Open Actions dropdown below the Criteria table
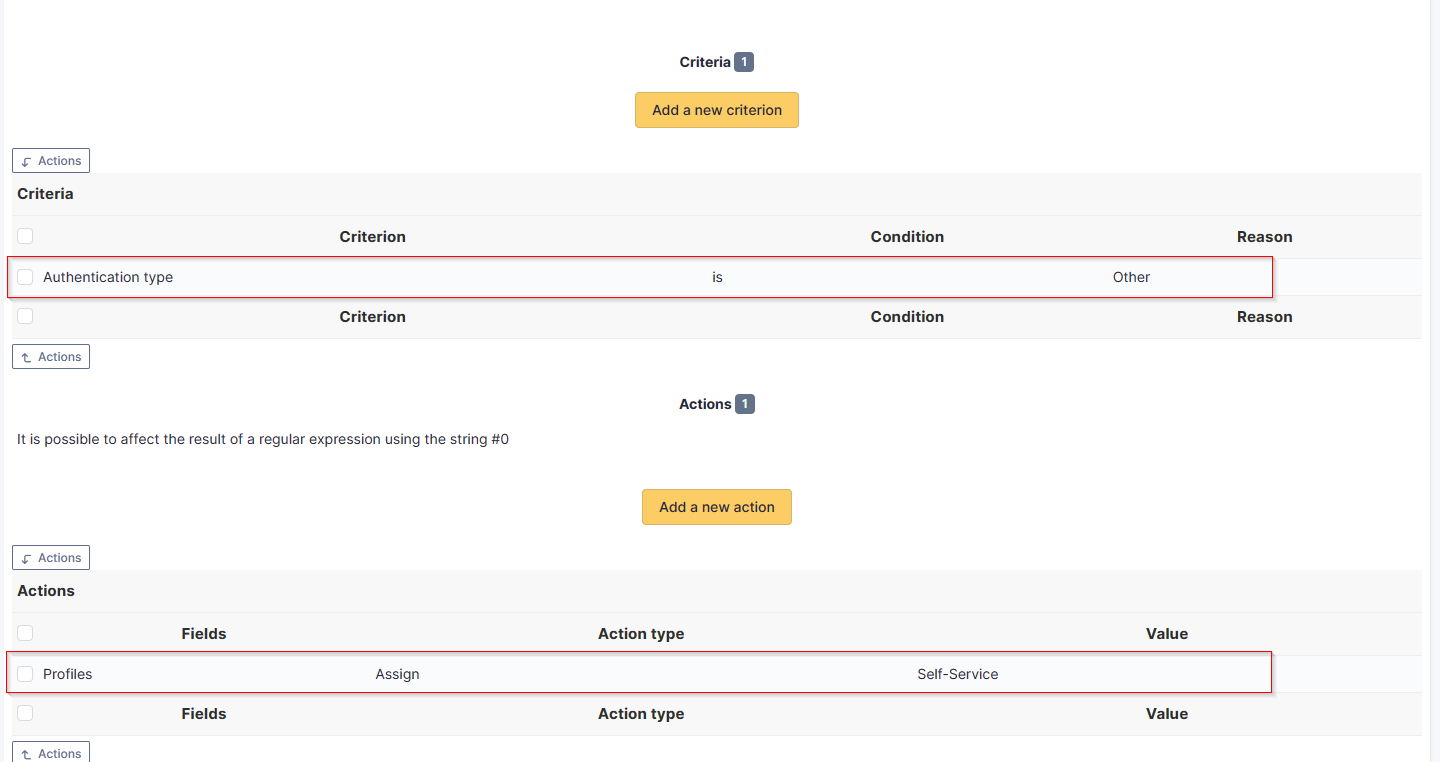Image resolution: width=1440 pixels, height=762 pixels. (51, 357)
